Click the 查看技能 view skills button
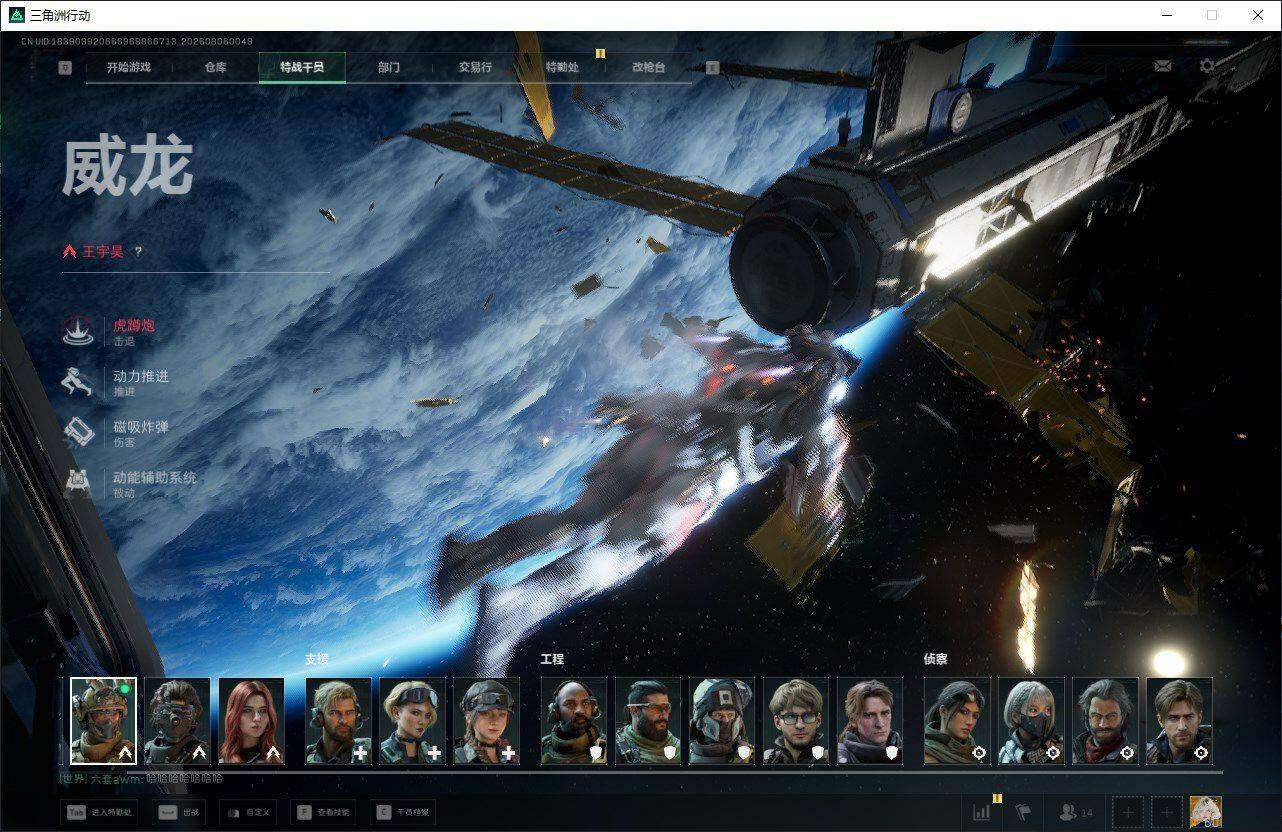This screenshot has height=832, width=1282. coord(324,813)
